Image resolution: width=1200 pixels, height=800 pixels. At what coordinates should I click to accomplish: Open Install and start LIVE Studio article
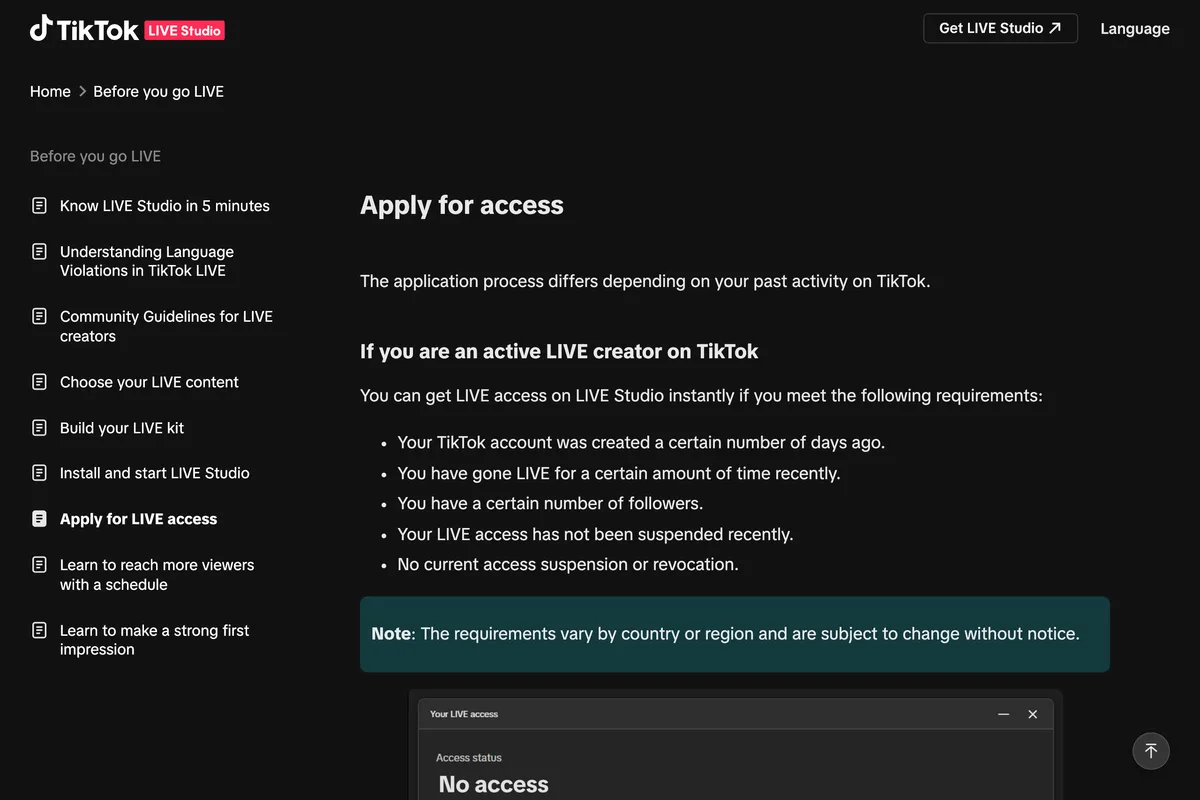coord(155,473)
